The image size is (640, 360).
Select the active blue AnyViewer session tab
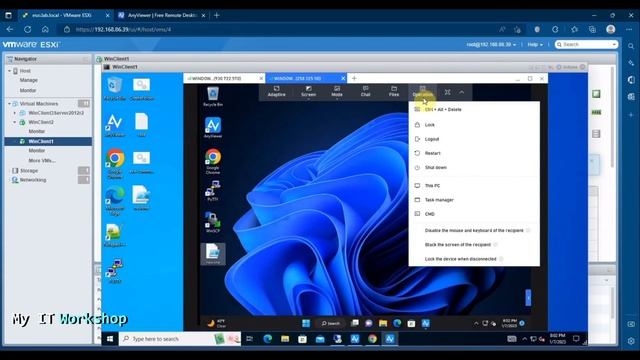(306, 78)
